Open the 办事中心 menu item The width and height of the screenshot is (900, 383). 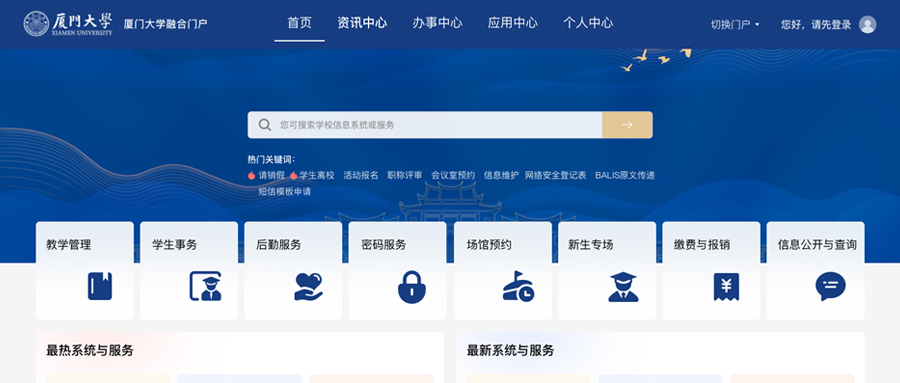[437, 23]
